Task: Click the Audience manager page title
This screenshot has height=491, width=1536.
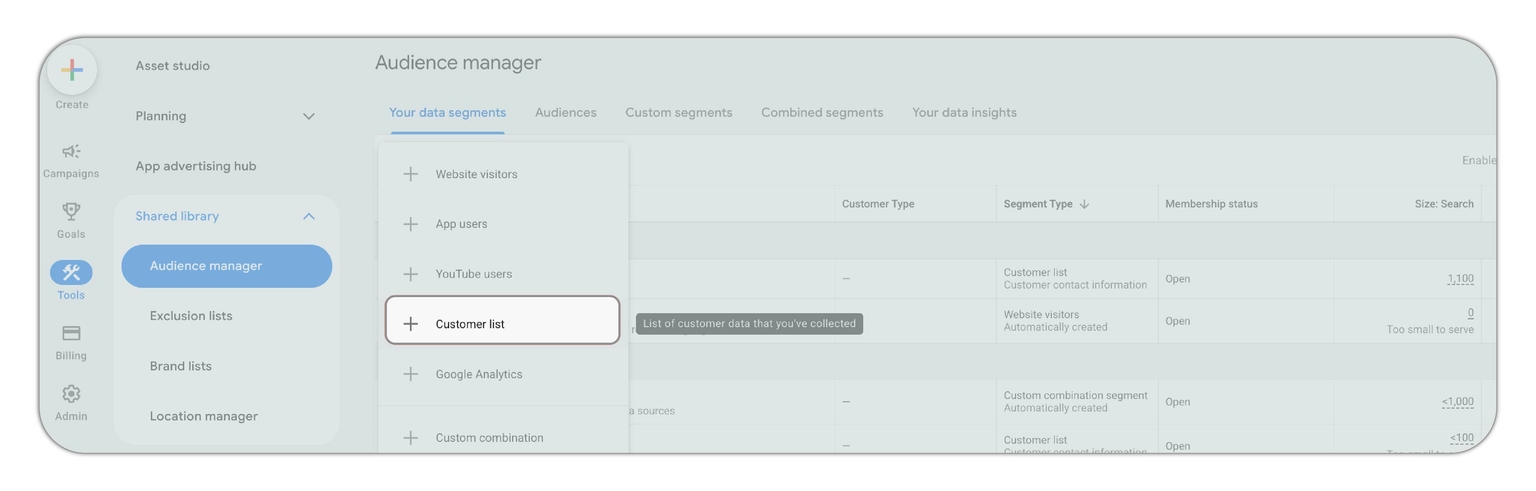Action: tap(458, 63)
